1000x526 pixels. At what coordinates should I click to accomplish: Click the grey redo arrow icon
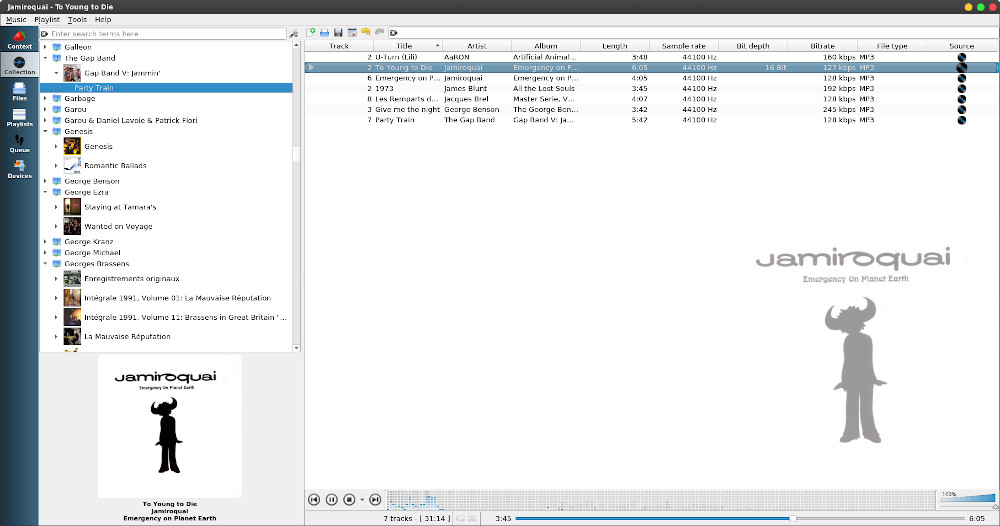click(379, 32)
